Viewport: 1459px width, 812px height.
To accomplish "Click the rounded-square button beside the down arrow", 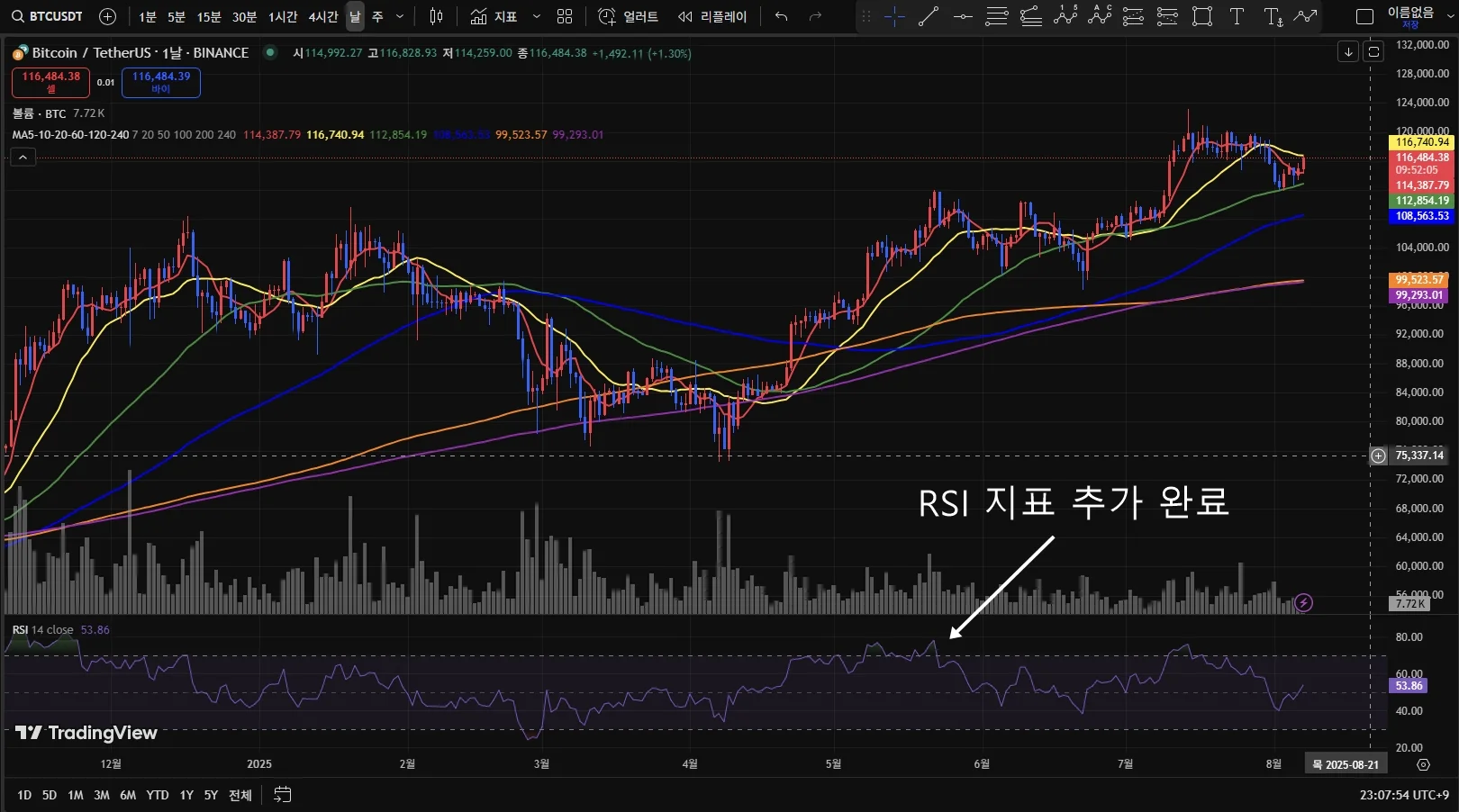I will click(1373, 52).
